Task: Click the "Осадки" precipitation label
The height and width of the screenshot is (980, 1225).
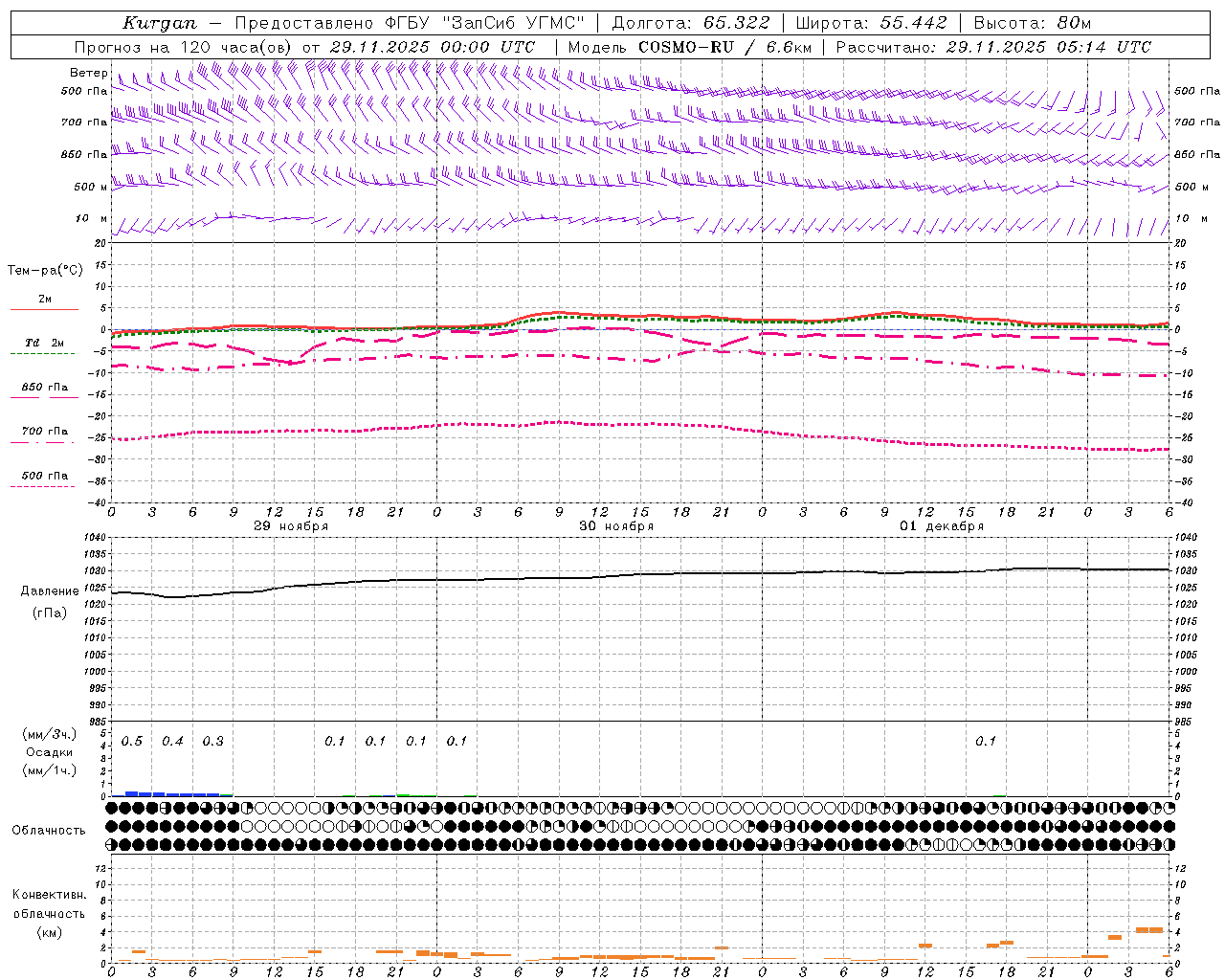Action: pyautogui.click(x=50, y=752)
